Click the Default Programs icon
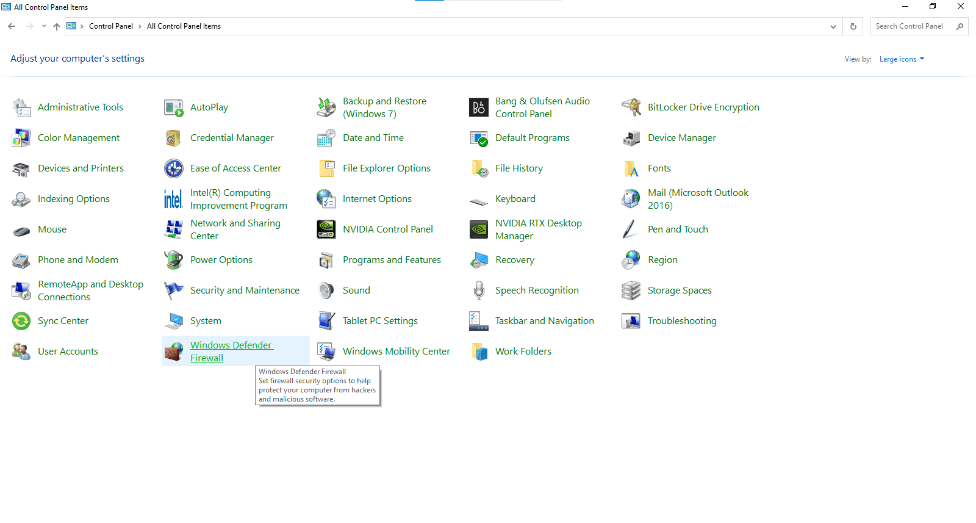Image resolution: width=976 pixels, height=523 pixels. pos(479,138)
